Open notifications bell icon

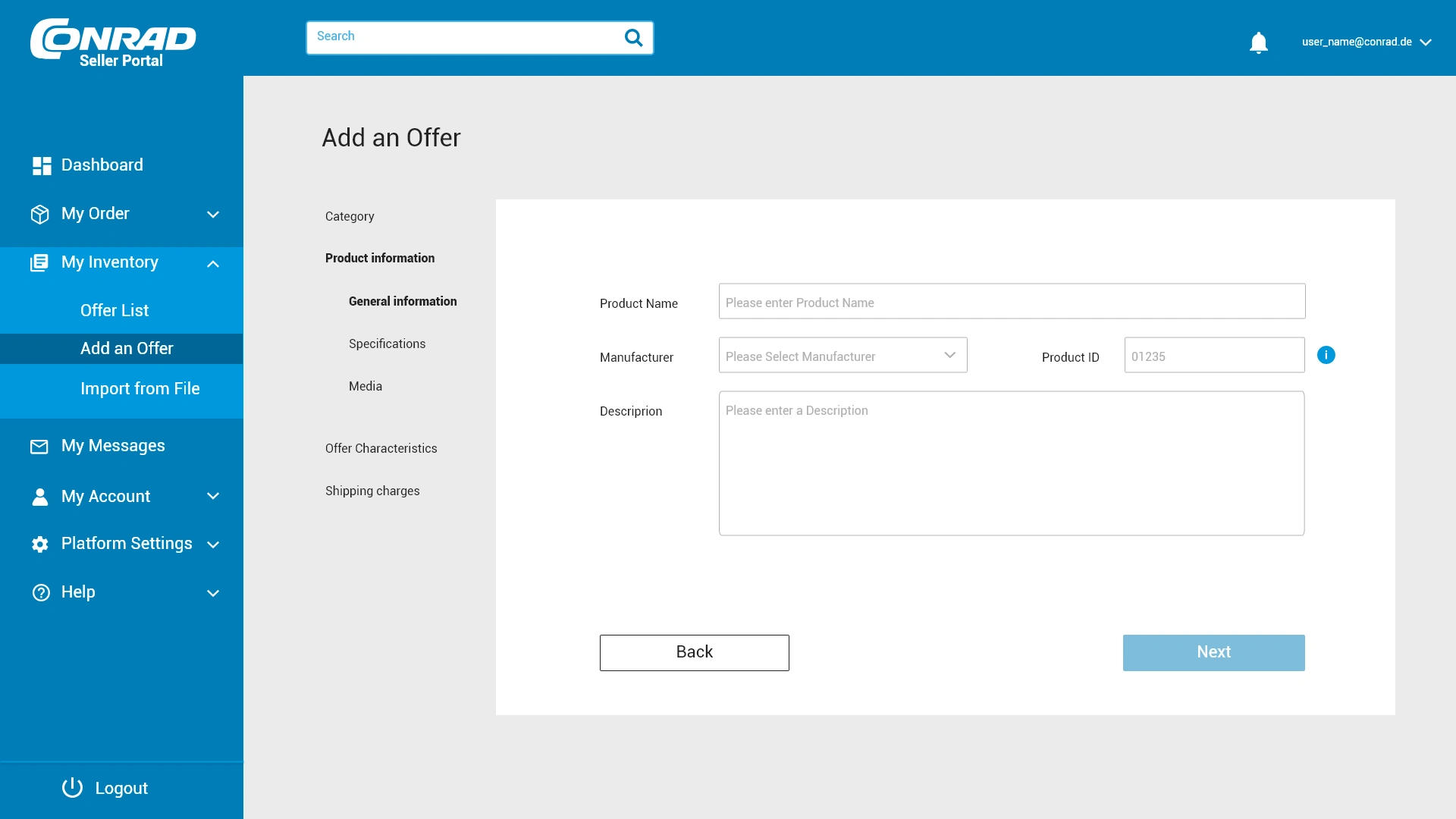pyautogui.click(x=1259, y=42)
